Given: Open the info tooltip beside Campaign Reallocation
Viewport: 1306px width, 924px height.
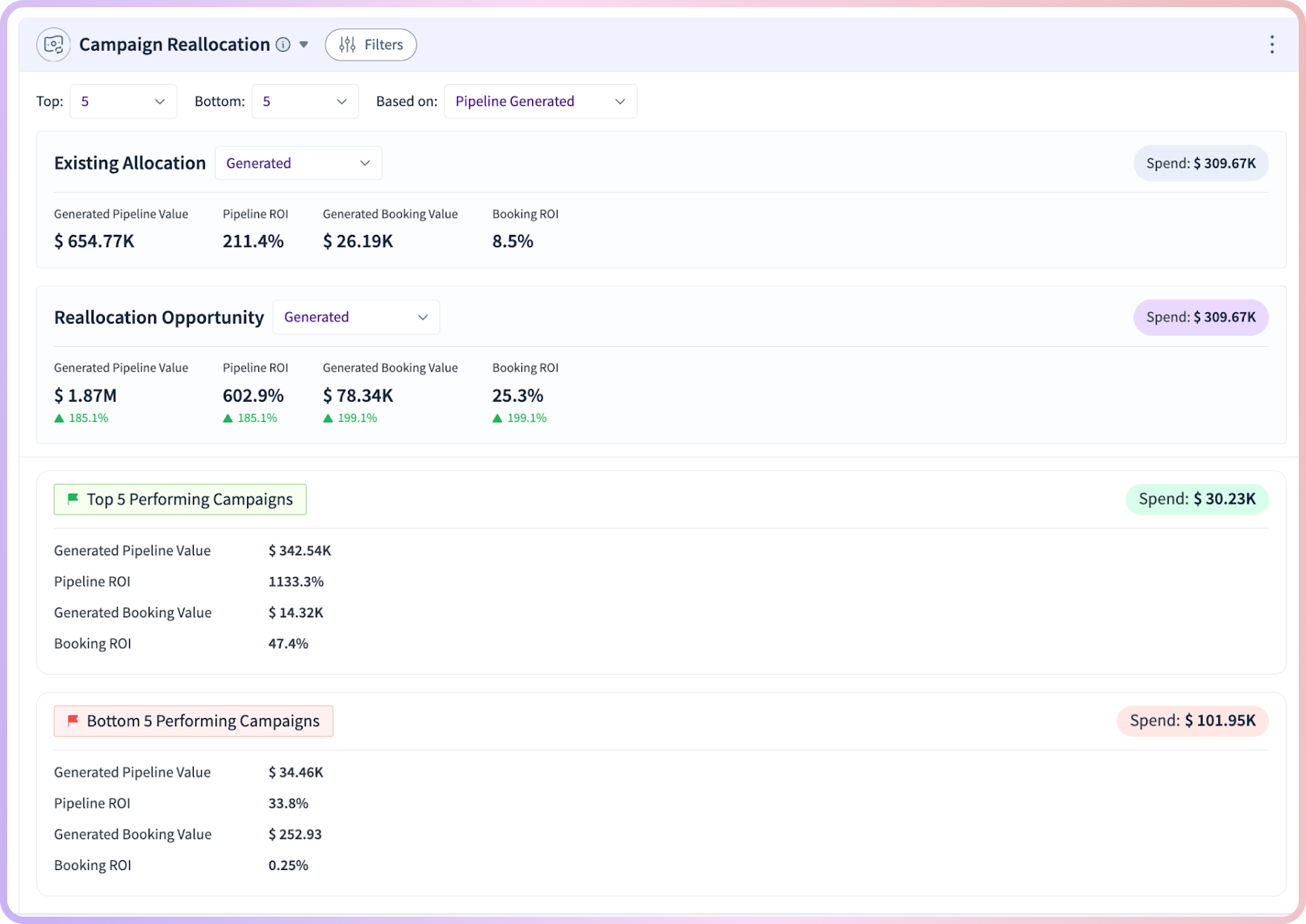Looking at the screenshot, I should click(283, 44).
